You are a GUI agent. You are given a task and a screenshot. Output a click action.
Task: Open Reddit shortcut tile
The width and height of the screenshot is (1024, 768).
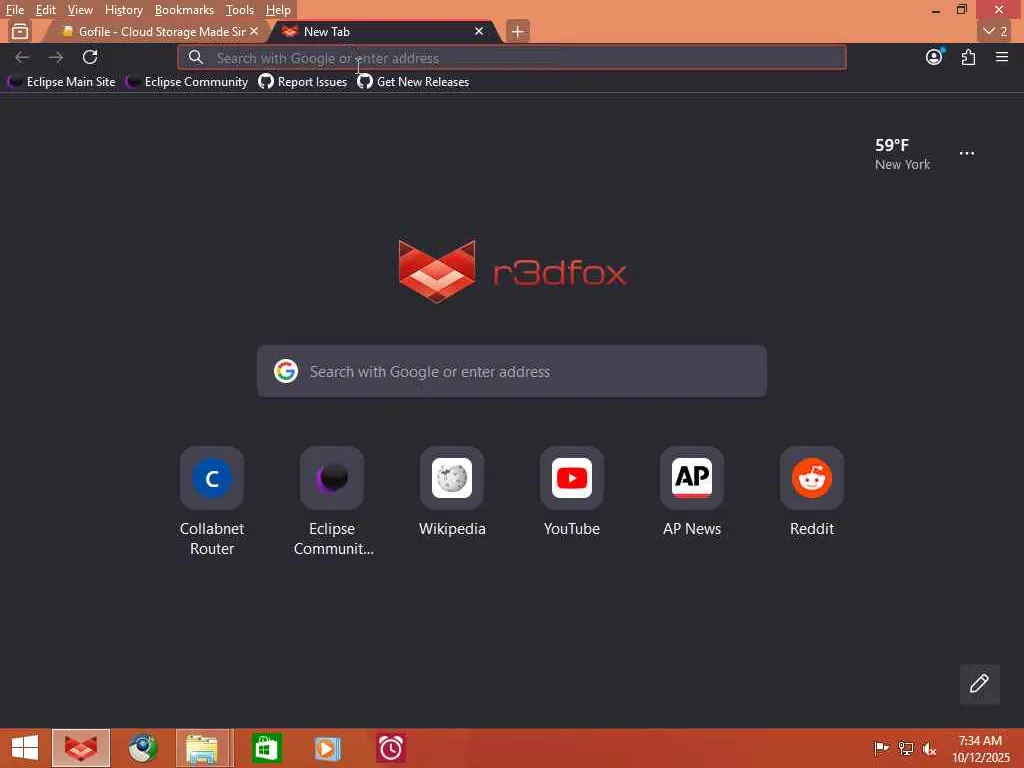coord(812,492)
